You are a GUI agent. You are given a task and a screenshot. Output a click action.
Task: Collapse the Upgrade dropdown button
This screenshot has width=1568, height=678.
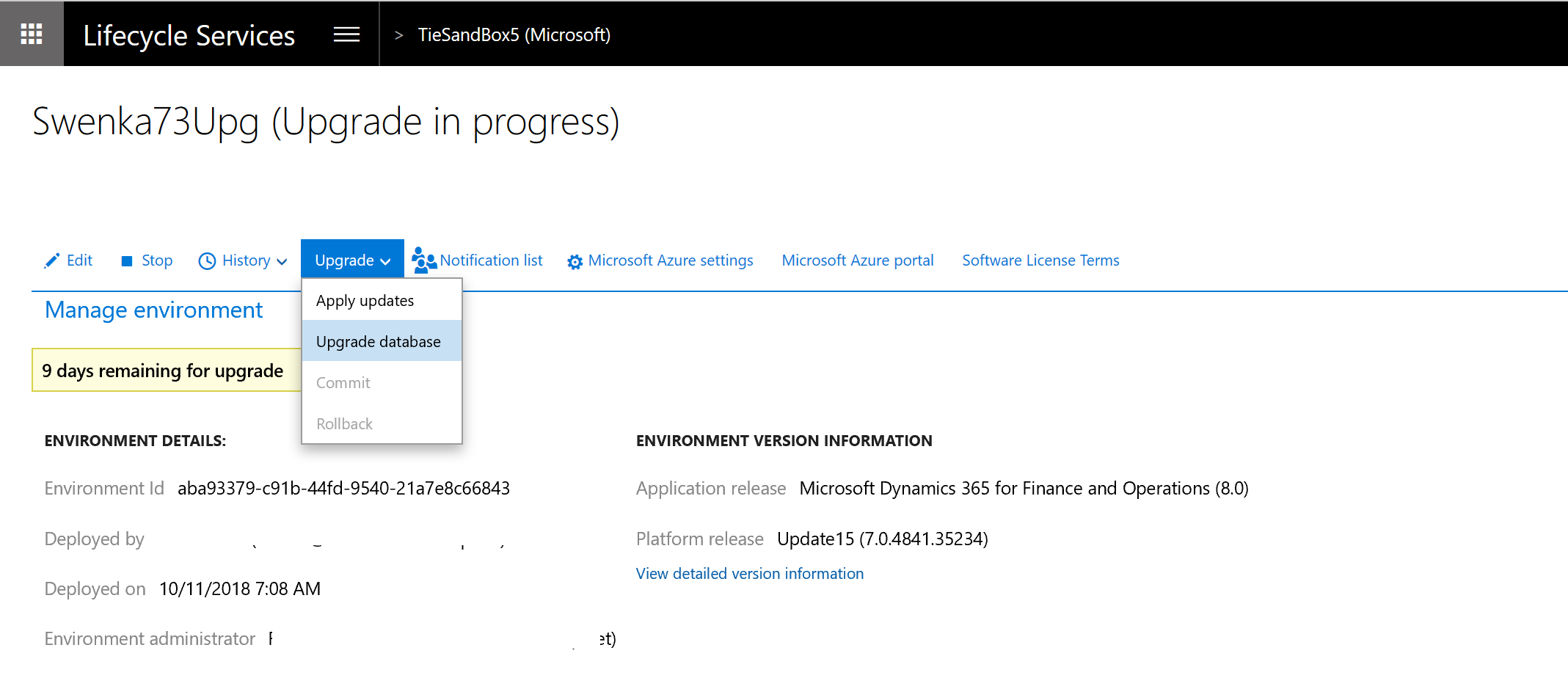tap(352, 260)
